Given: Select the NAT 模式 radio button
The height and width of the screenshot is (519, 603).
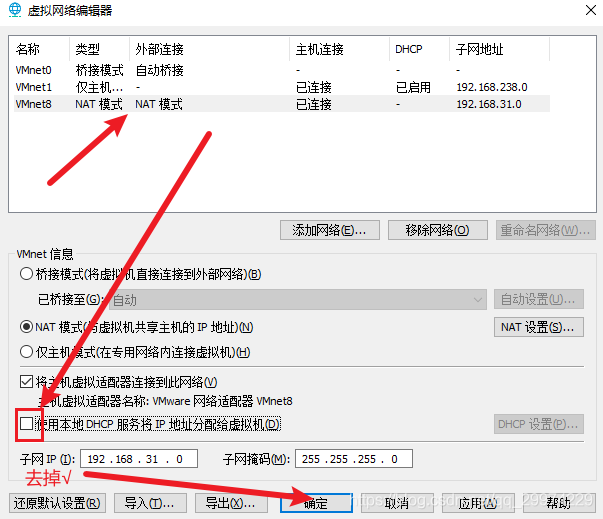Looking at the screenshot, I should pyautogui.click(x=26, y=327).
